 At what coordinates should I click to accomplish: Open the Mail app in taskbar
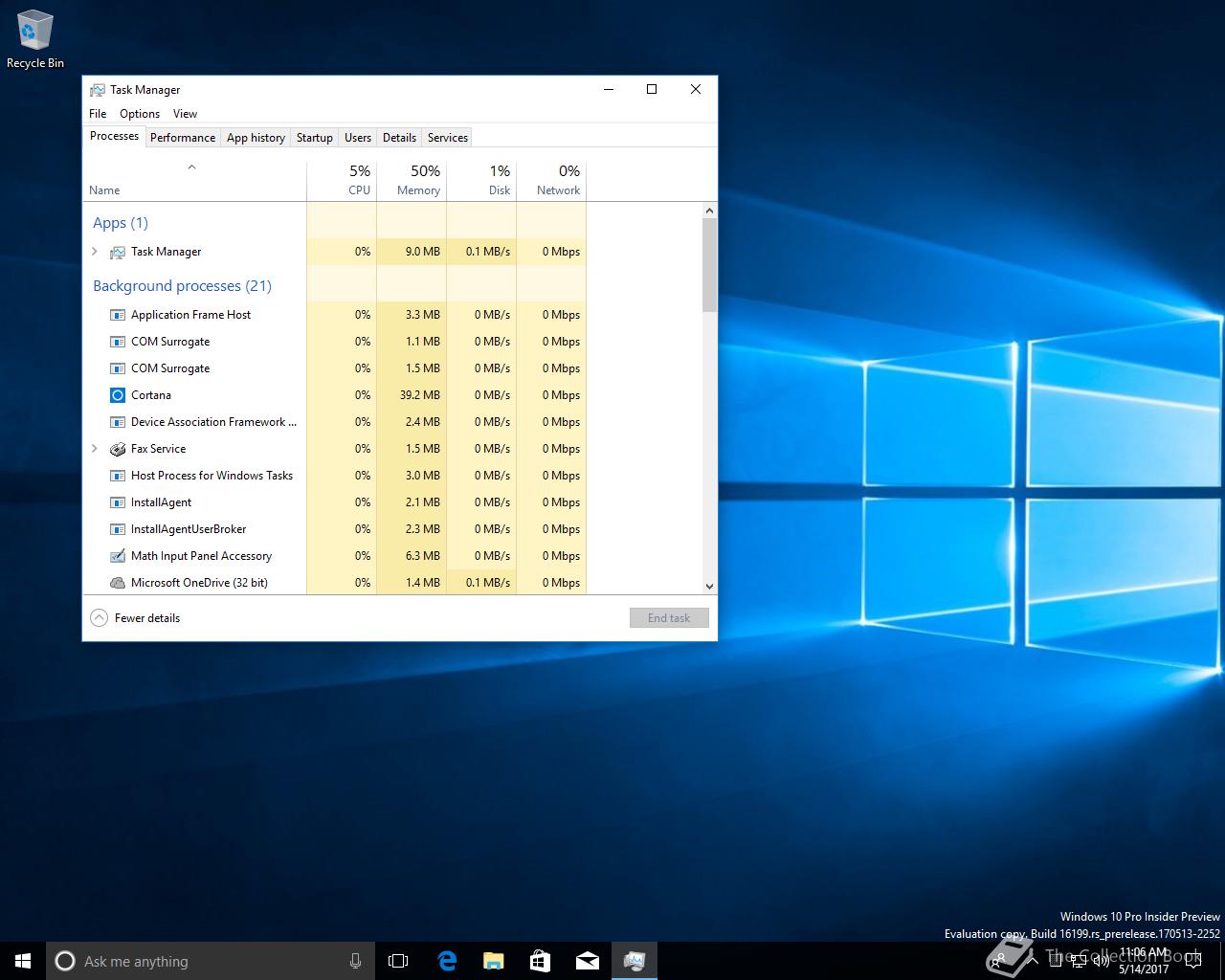[x=587, y=961]
